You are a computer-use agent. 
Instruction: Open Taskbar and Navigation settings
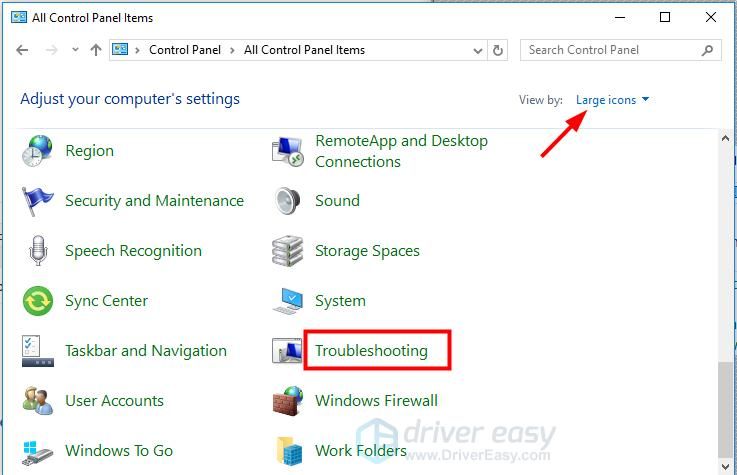(x=146, y=351)
